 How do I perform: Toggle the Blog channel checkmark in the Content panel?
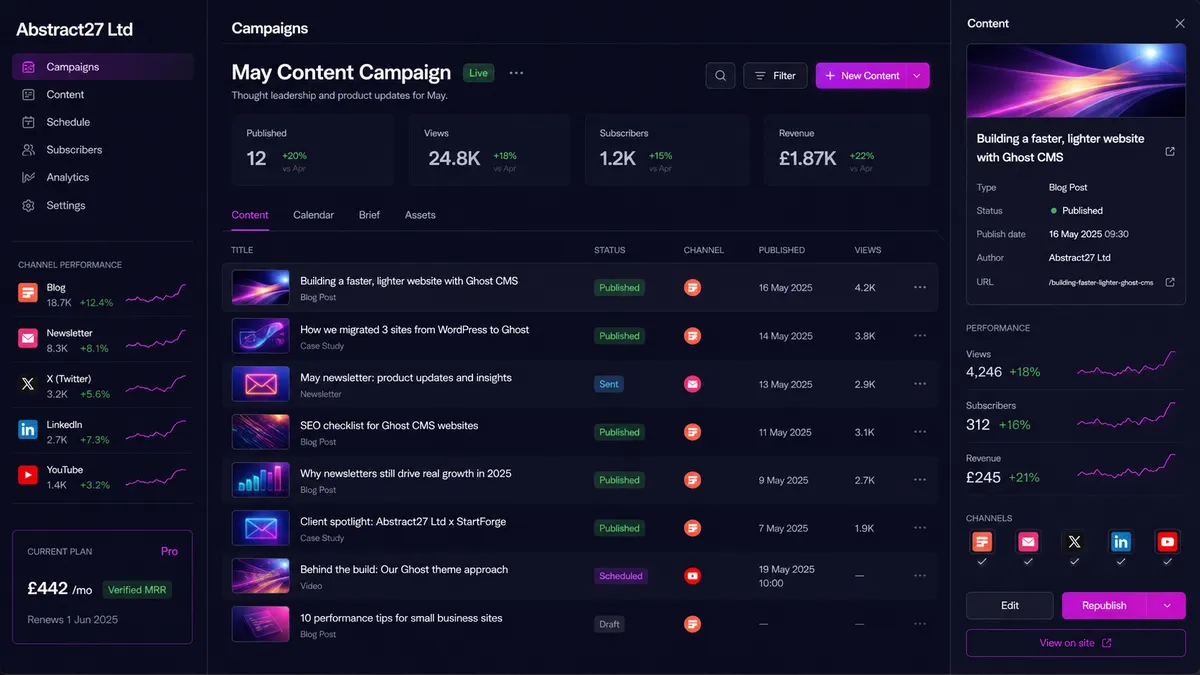pyautogui.click(x=983, y=562)
